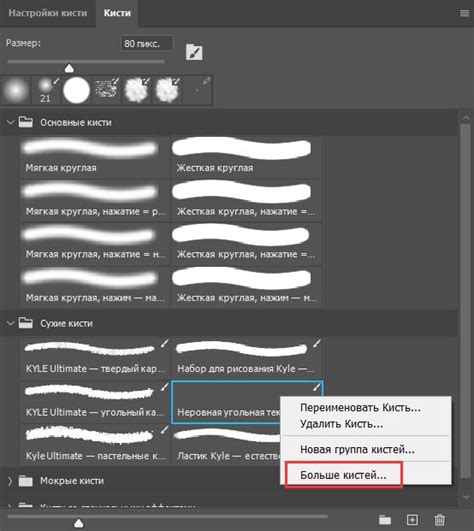This screenshot has height=531, width=474.
Task: Choose the scatter texture recent brush preset
Action: coord(107,90)
